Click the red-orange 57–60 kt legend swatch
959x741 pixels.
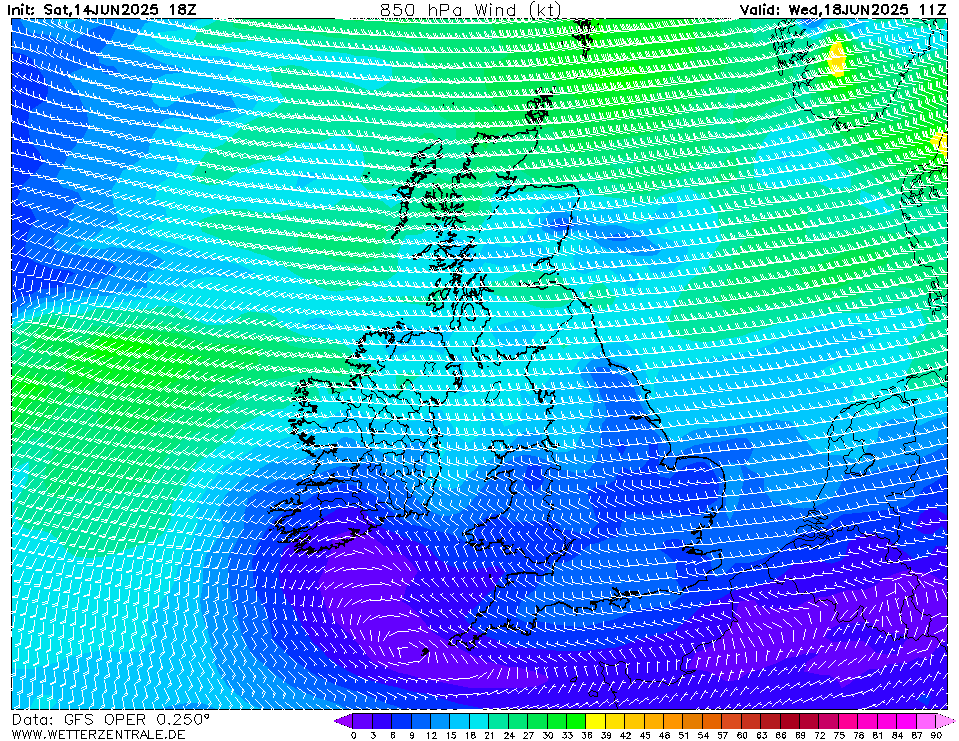(x=731, y=721)
